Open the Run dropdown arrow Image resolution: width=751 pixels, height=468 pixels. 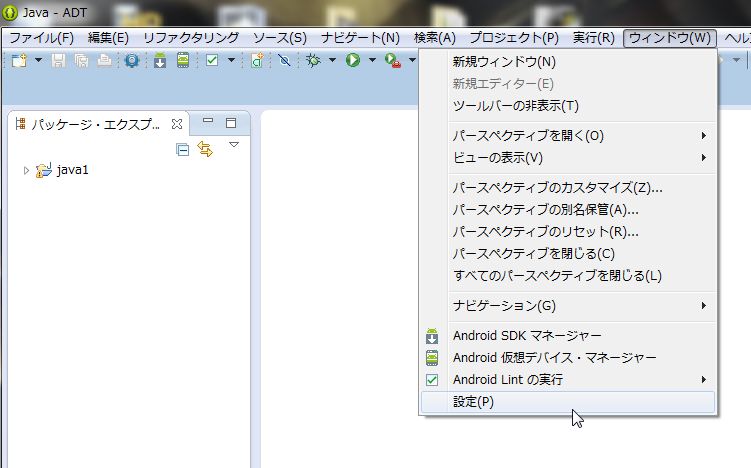[x=372, y=60]
